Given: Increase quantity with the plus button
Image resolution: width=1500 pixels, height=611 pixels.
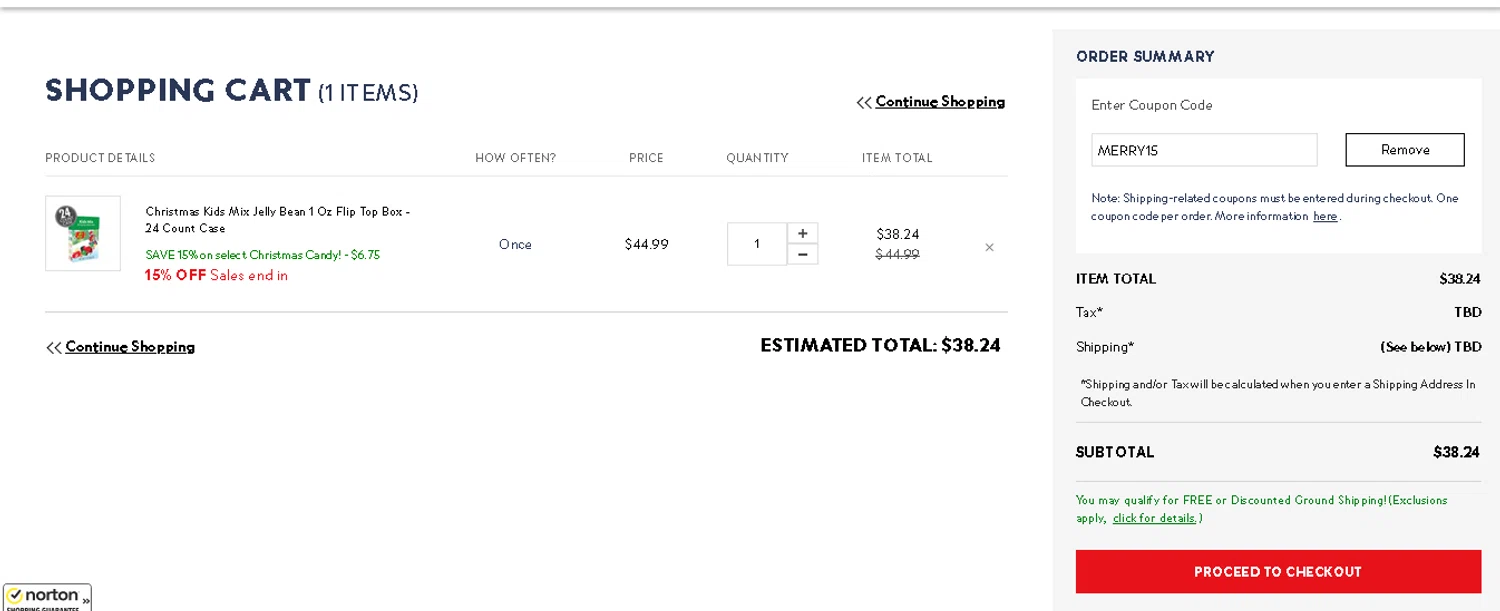Looking at the screenshot, I should [x=802, y=233].
